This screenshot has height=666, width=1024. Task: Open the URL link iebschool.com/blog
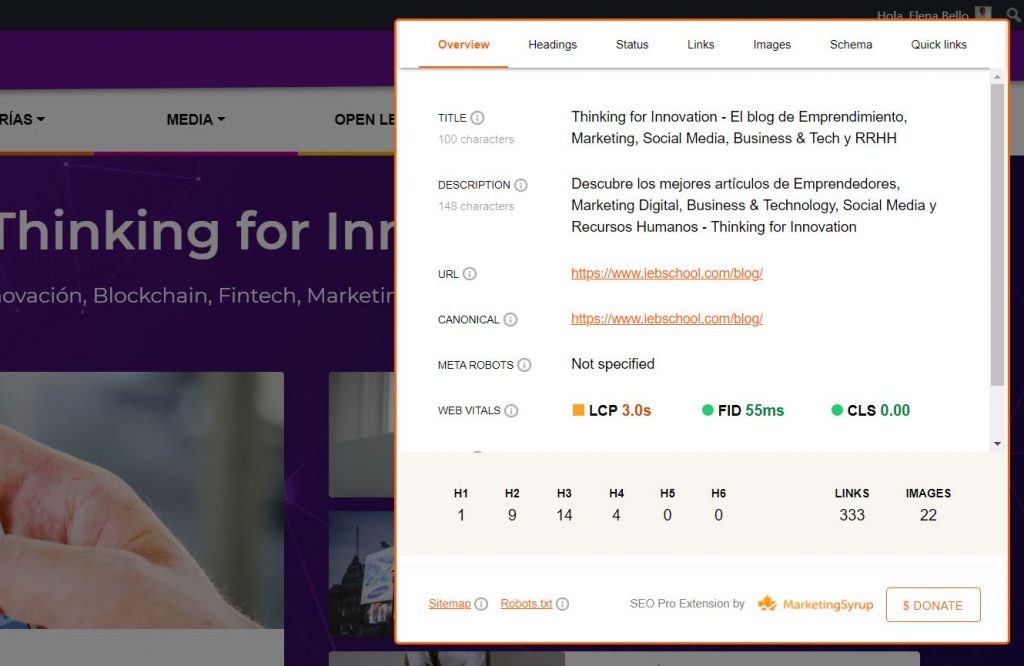(667, 274)
